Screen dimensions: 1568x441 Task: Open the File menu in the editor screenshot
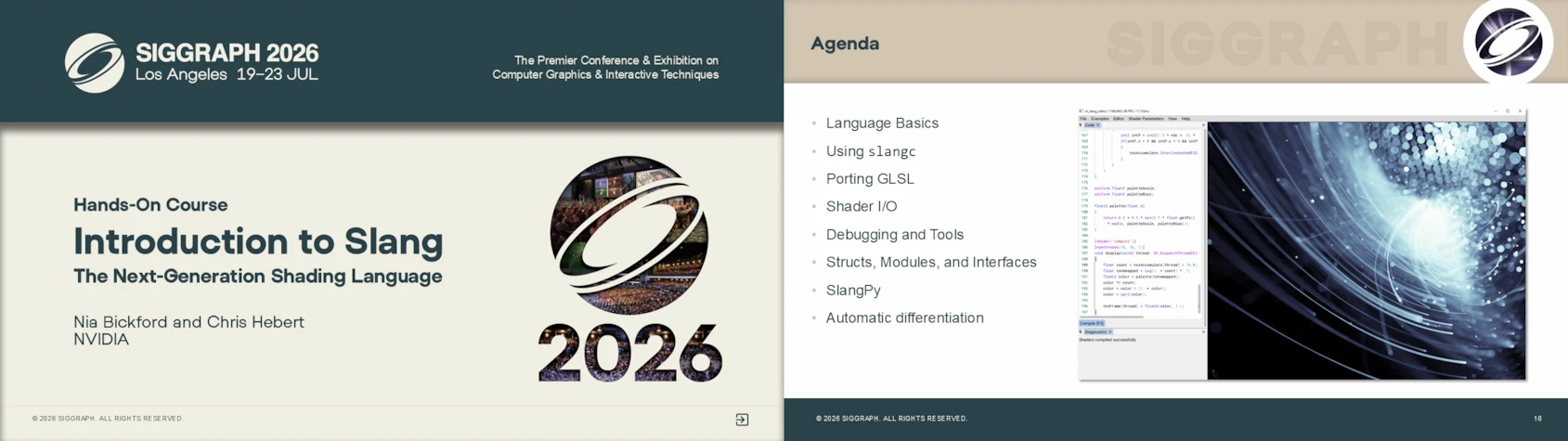pos(1083,119)
